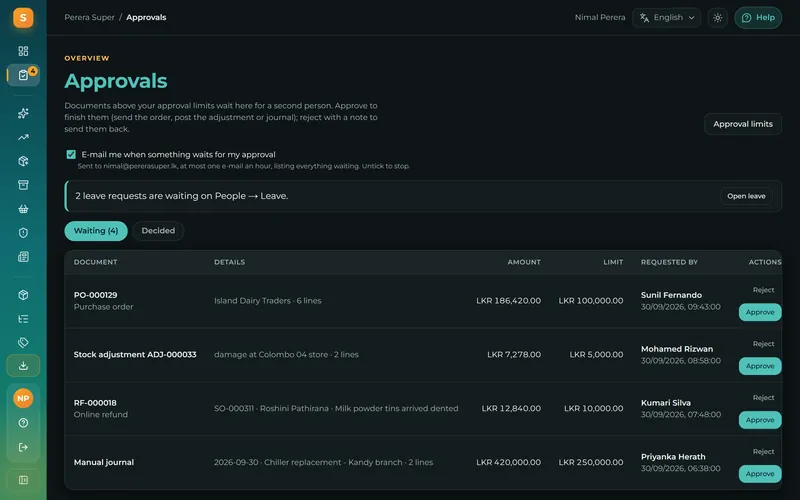The height and width of the screenshot is (500, 800).
Task: Open the shield alert icon in sidebar
Action: click(23, 233)
